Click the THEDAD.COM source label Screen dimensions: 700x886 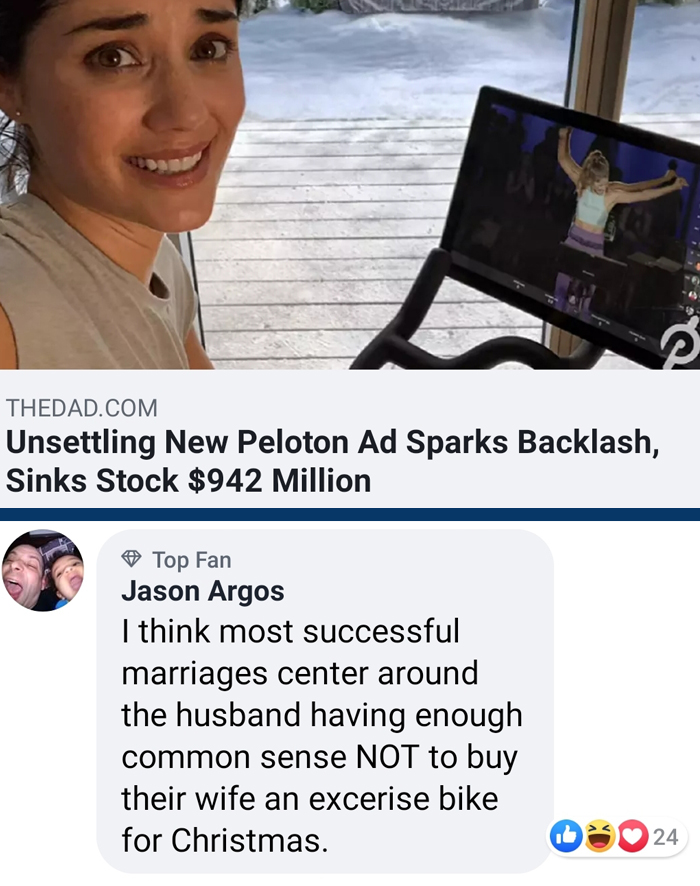(82, 408)
